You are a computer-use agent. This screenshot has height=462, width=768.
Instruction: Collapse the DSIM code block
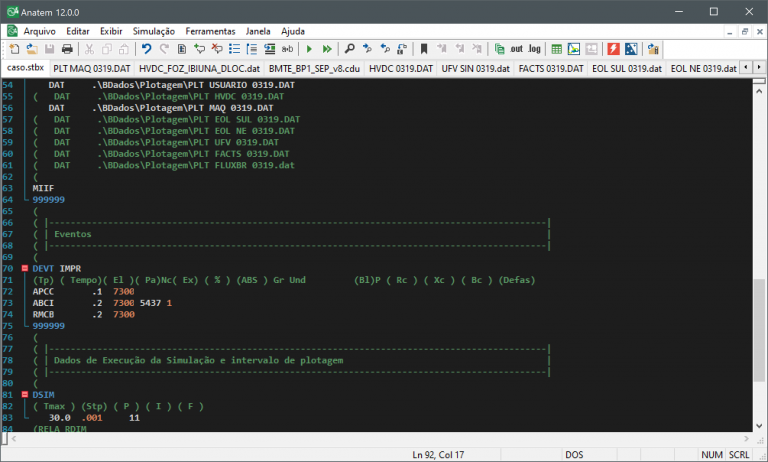(x=23, y=395)
